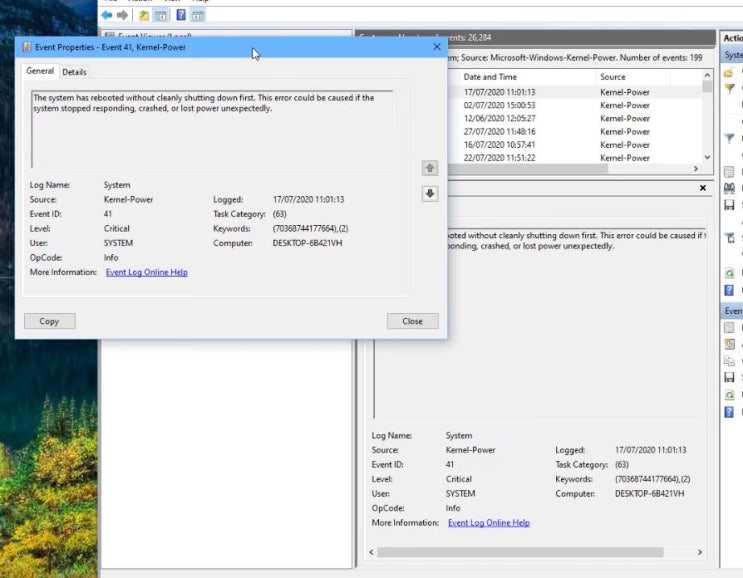
Task: Select the event row dated 12/06/2020 12:05:27
Action: [x=574, y=118]
